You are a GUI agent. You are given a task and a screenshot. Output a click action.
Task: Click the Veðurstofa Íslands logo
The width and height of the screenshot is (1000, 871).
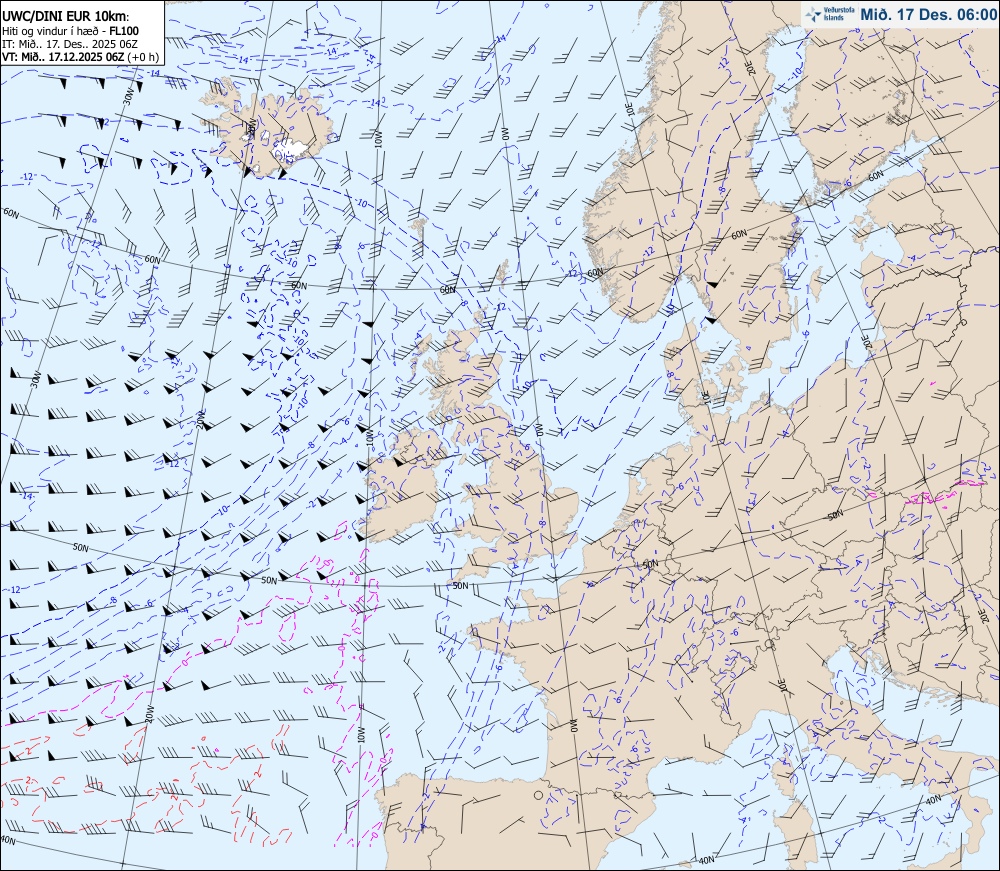(x=830, y=14)
